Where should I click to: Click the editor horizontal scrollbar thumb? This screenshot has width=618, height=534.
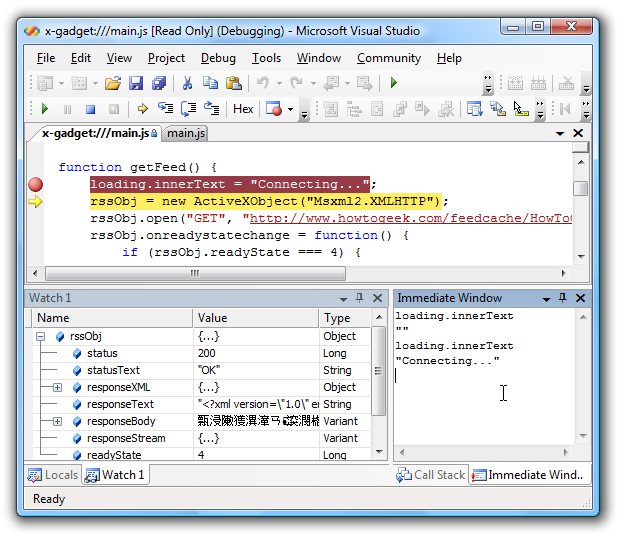pyautogui.click(x=195, y=273)
